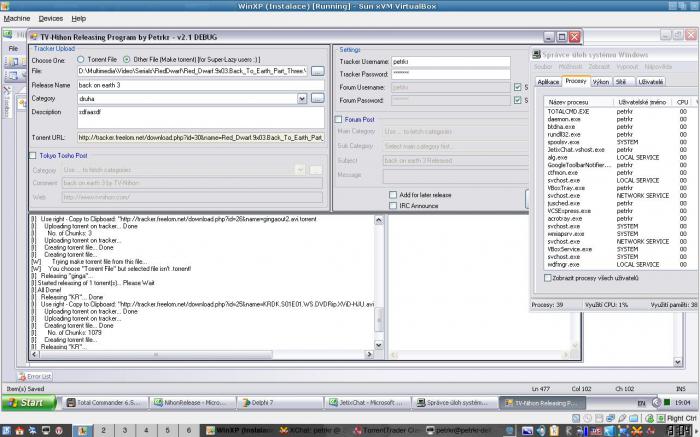This screenshot has width=700, height=437.
Task: Click the Error List tab in IDE
Action: [x=35, y=376]
